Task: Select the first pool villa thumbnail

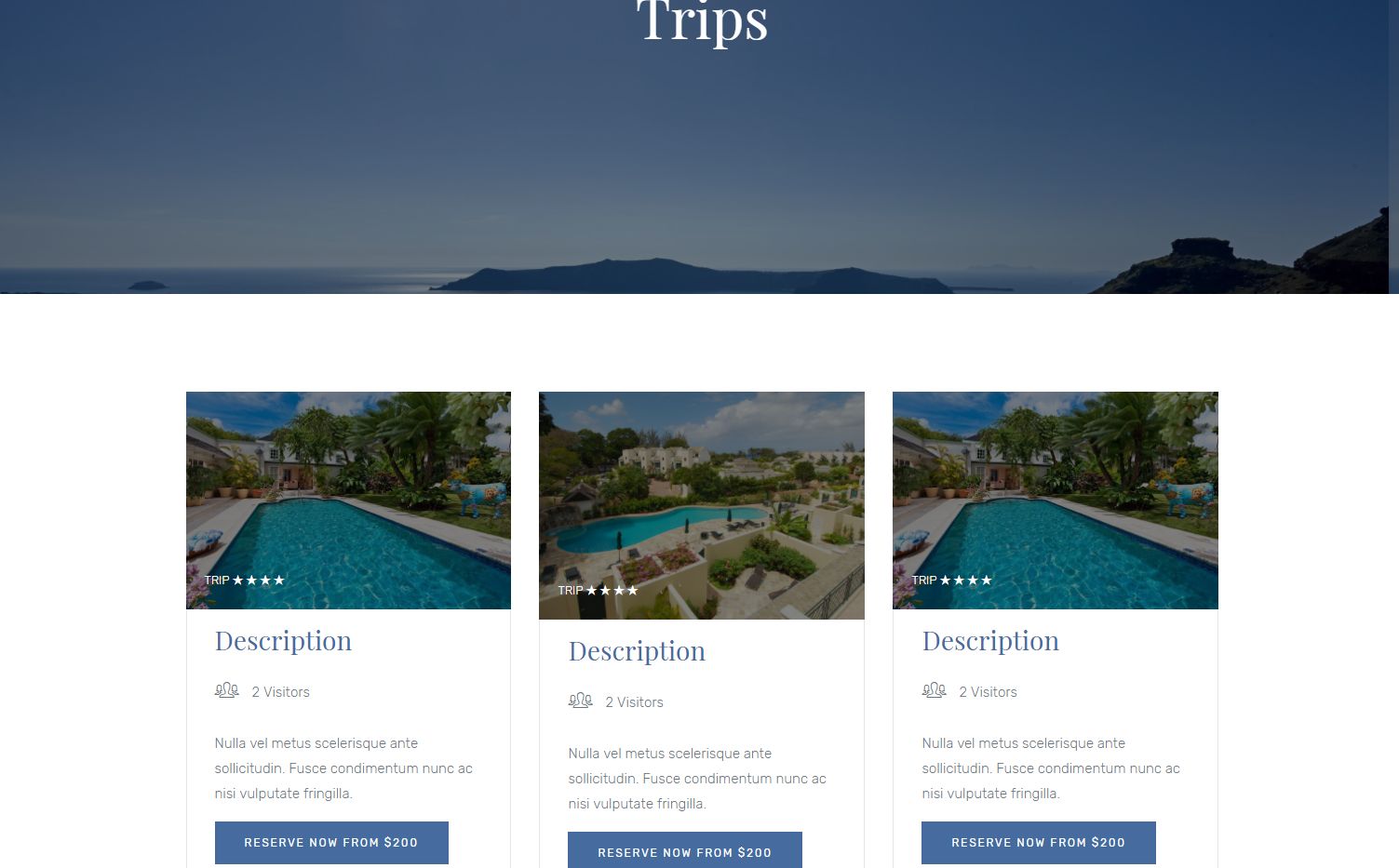Action: [x=348, y=501]
